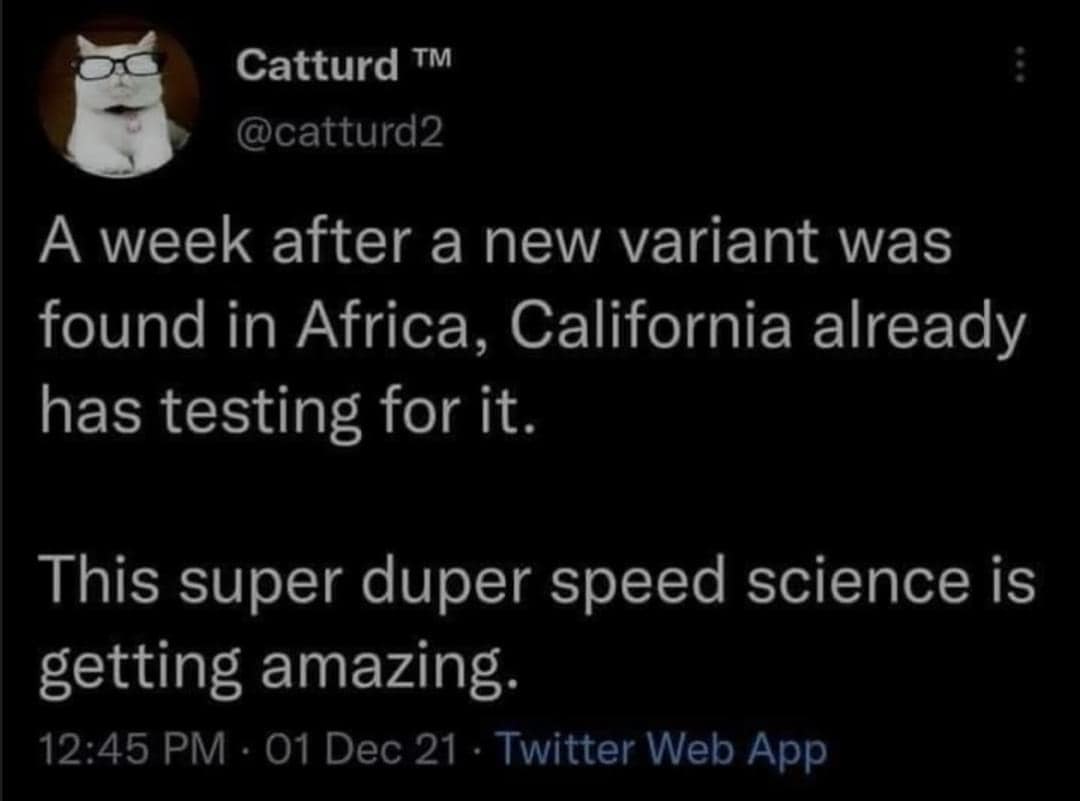Open the Twitter Web App source link
Image resolution: width=1080 pixels, height=801 pixels.
[x=661, y=749]
